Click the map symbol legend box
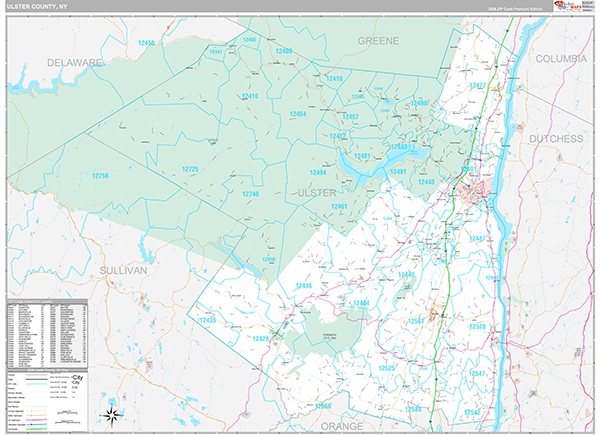Image resolution: width=600 pixels, height=435 pixels. click(x=47, y=401)
